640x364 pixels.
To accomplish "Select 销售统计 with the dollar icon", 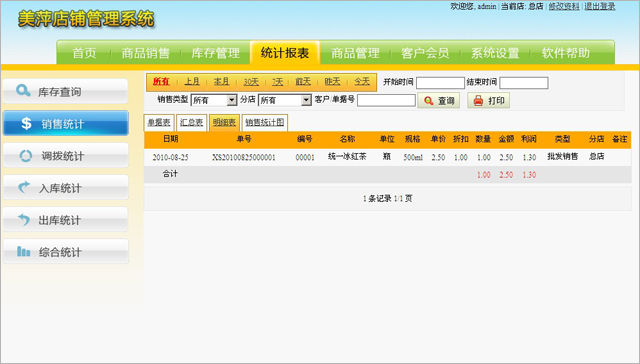I will tap(65, 123).
